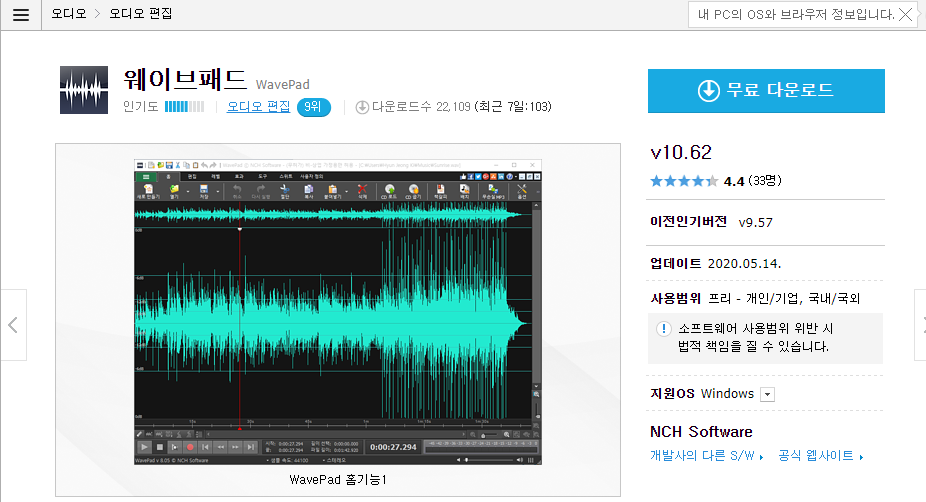Screen dimensions: 926x502
Task: Visit the 공식 웹사이트 link
Action: (x=820, y=455)
